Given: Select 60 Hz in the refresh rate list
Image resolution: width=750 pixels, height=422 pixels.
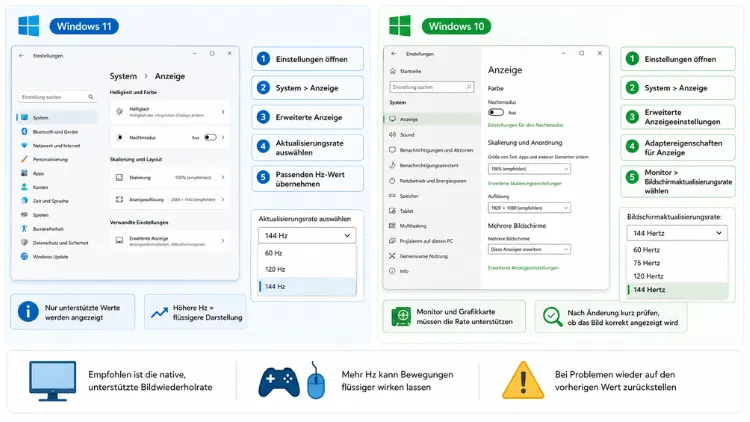Looking at the screenshot, I should click(x=307, y=253).
